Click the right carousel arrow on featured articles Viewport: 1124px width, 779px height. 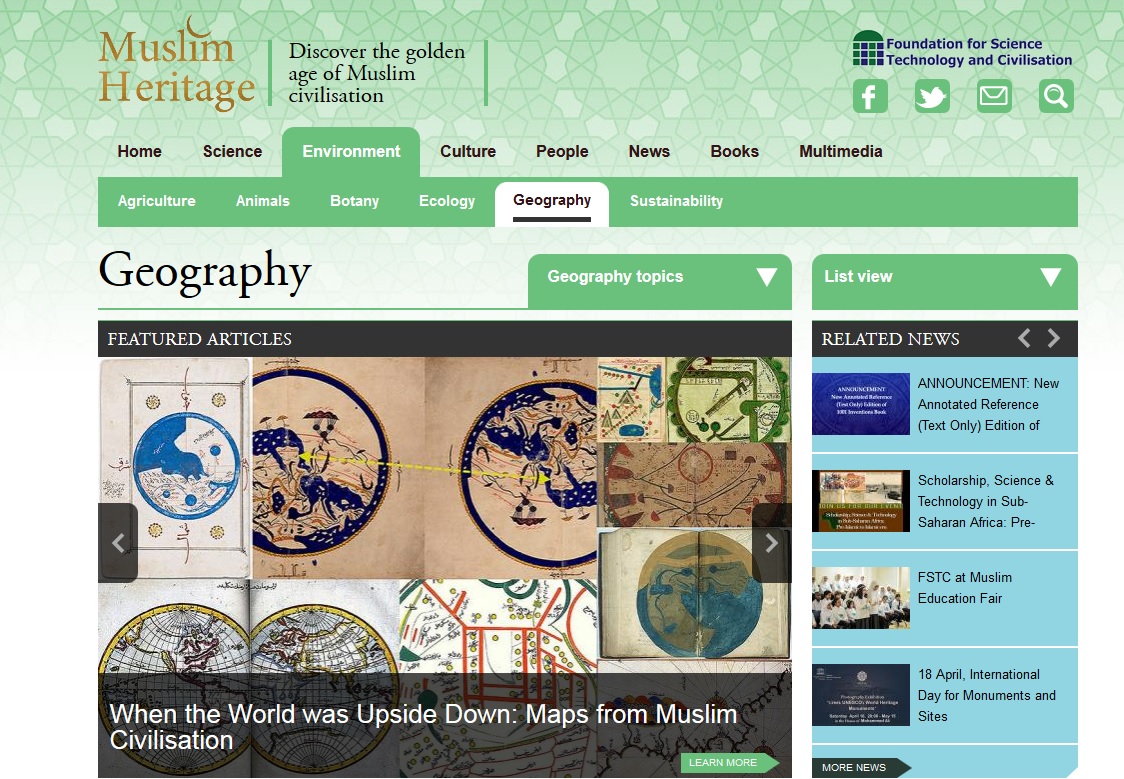(x=770, y=542)
